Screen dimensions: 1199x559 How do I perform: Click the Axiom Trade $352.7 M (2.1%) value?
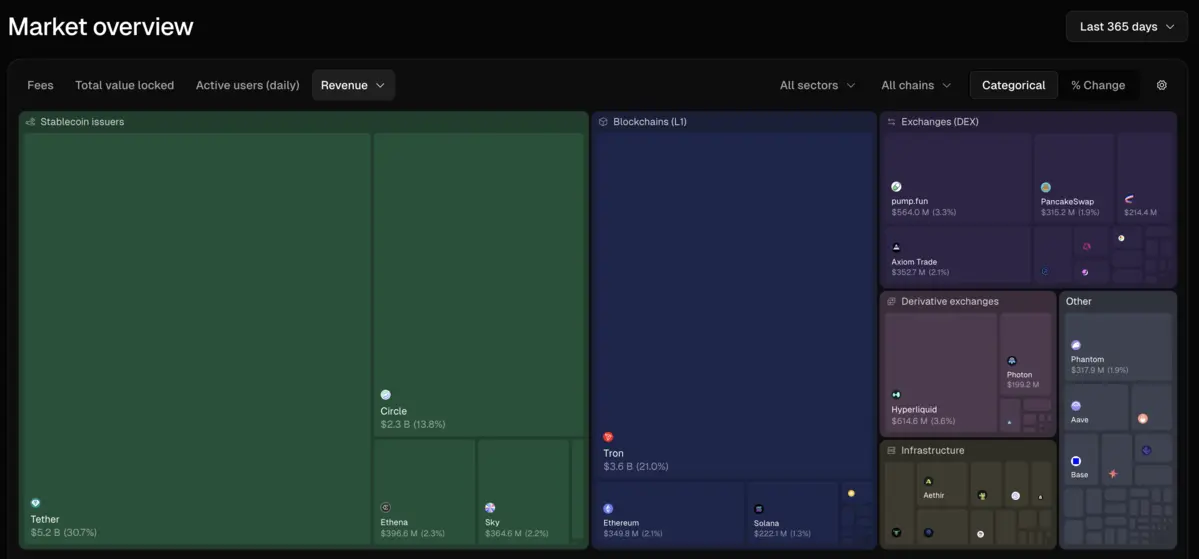(922, 272)
